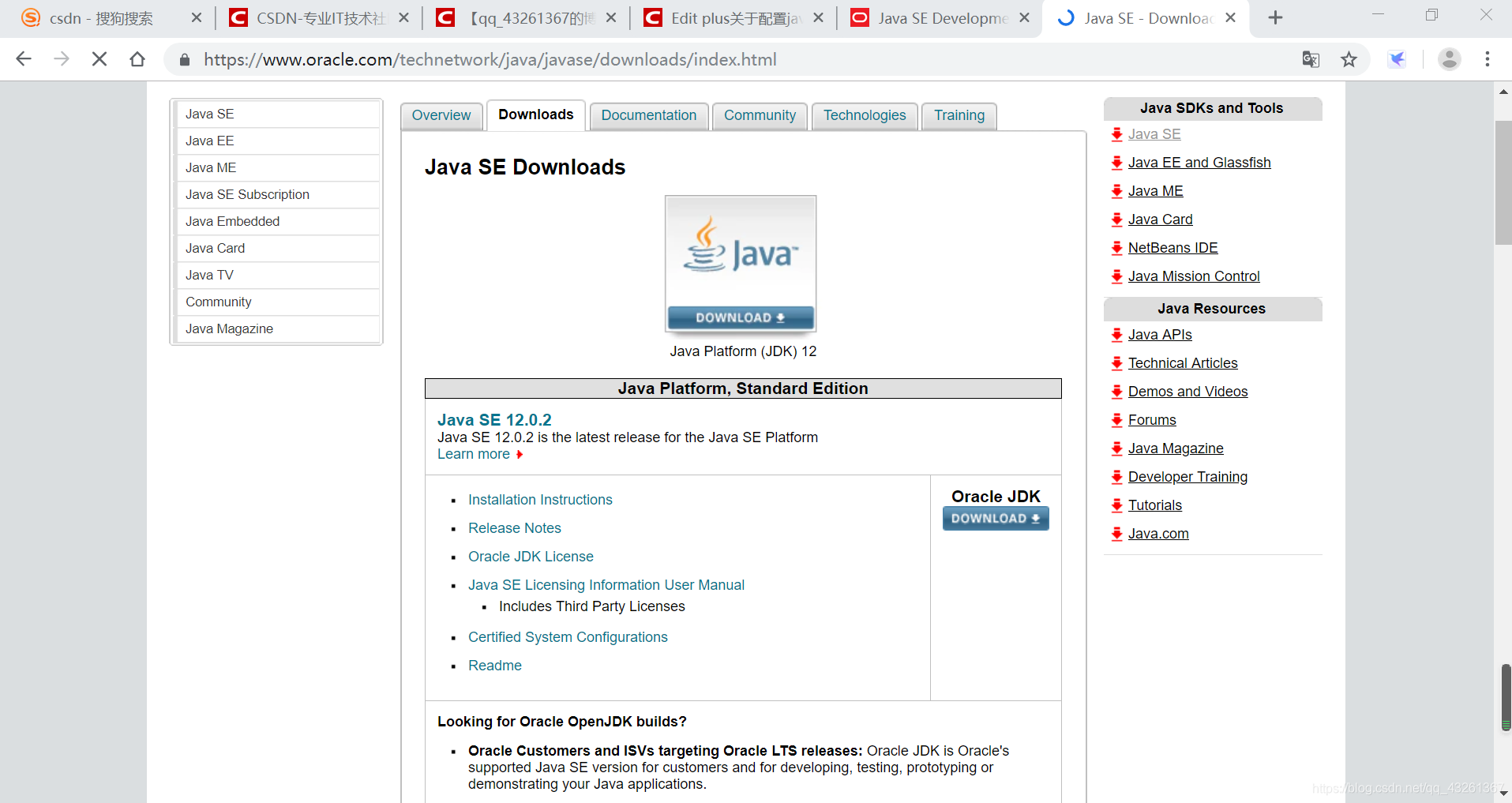Bookmark this page with the star icon
This screenshot has width=1512, height=803.
(x=1349, y=59)
